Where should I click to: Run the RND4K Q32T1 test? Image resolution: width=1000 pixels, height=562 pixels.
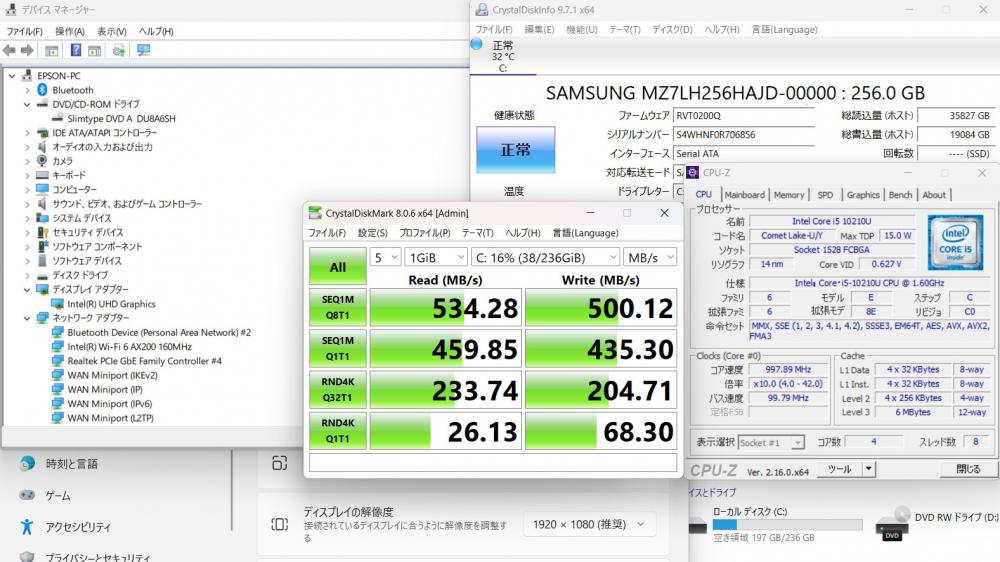(338, 390)
